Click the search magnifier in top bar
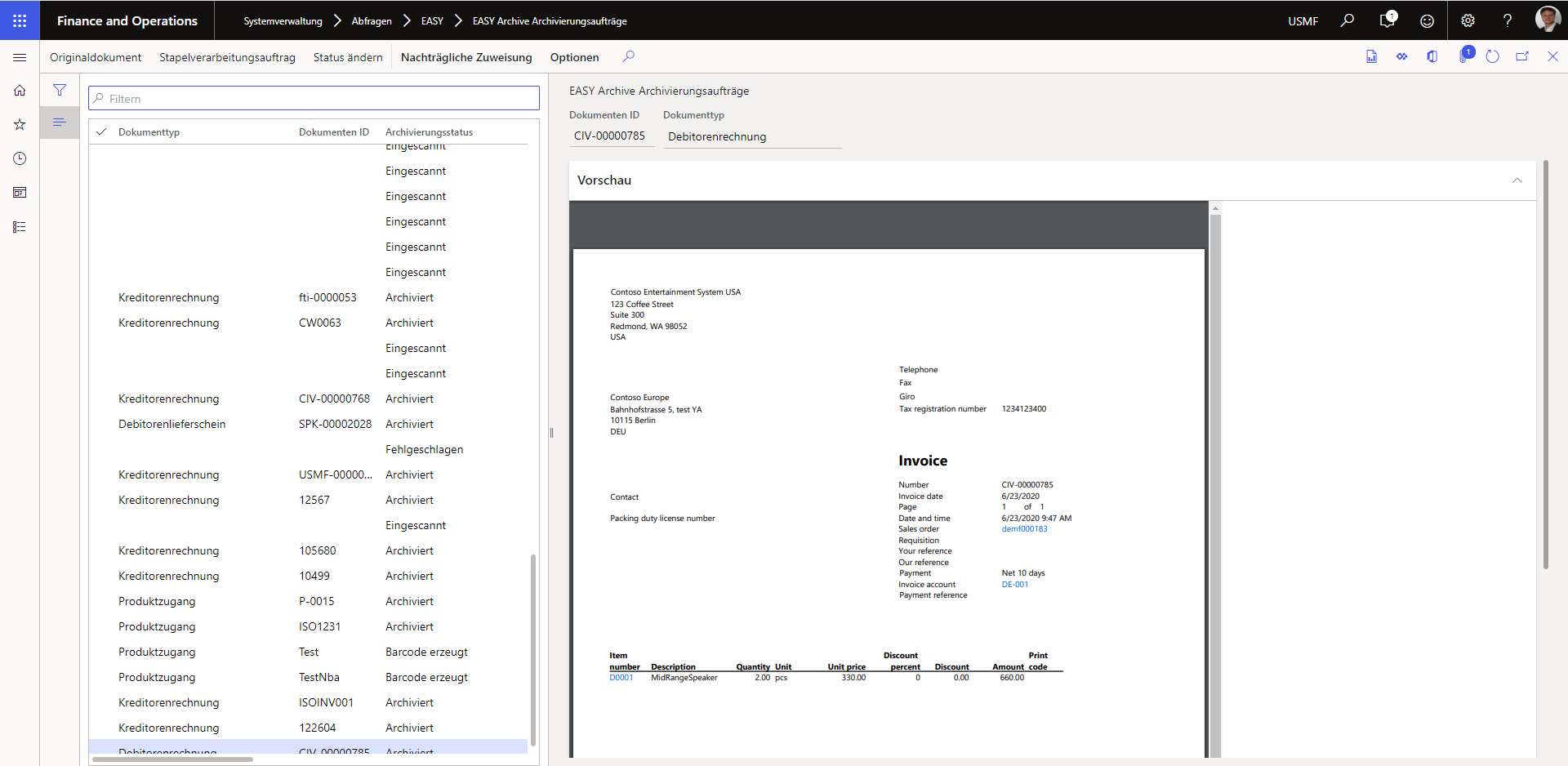1568x766 pixels. click(x=1347, y=20)
